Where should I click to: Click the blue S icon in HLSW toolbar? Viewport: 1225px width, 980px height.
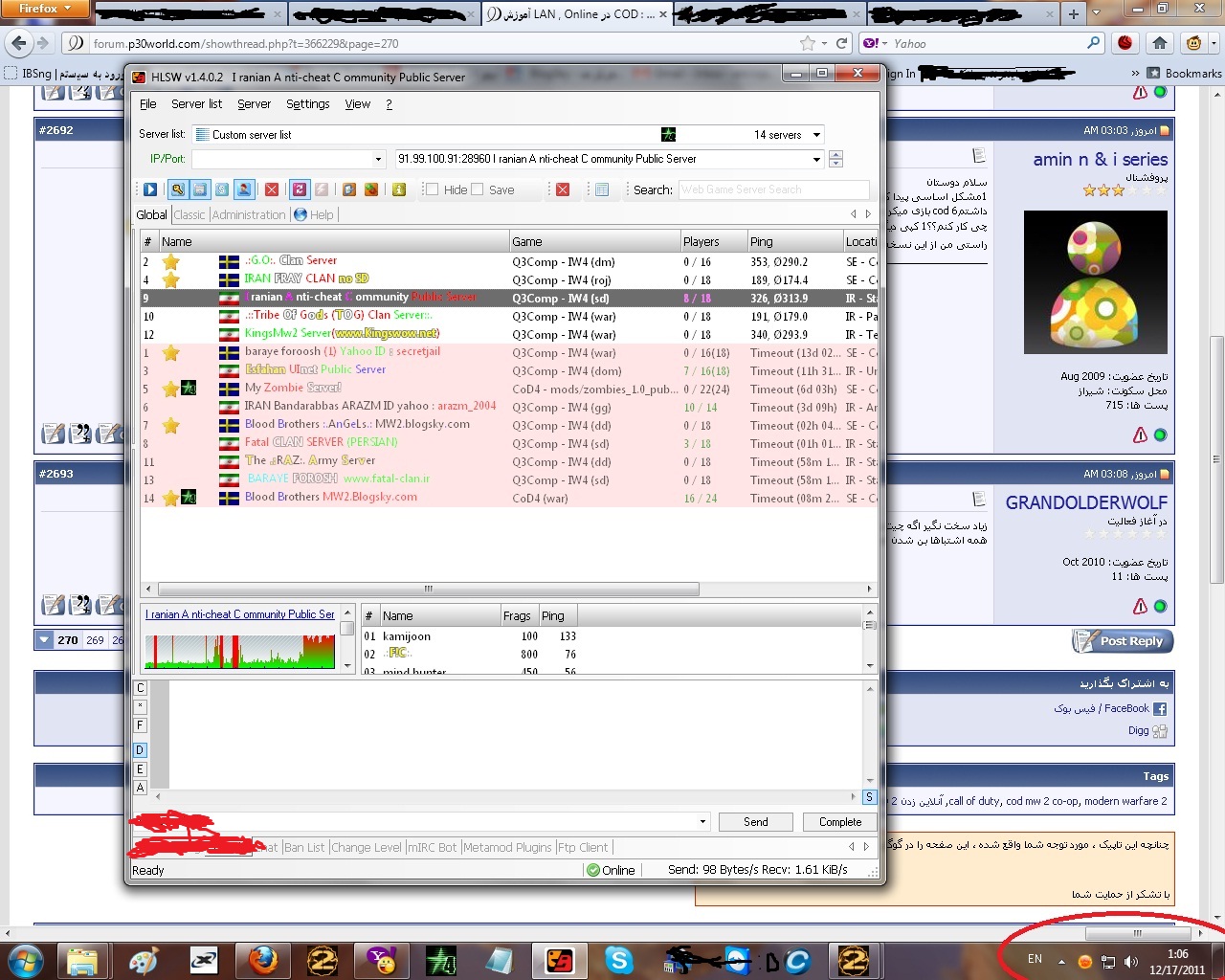coord(222,189)
